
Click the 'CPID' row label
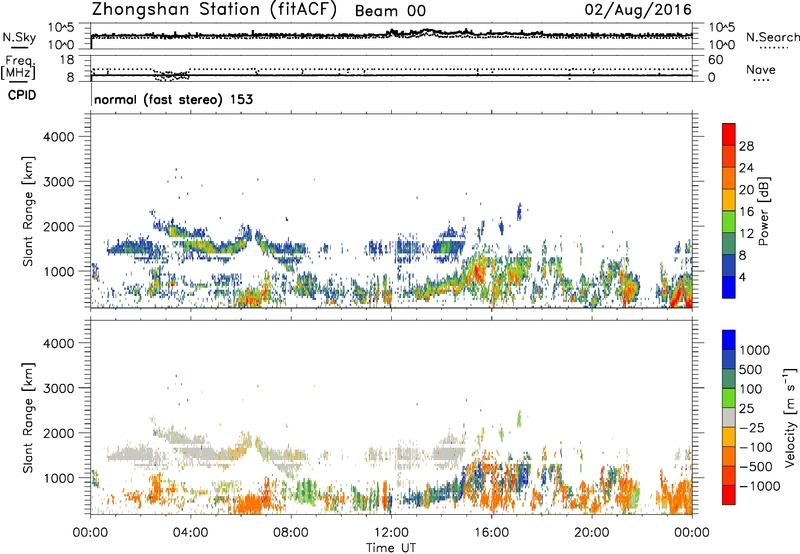(22, 95)
